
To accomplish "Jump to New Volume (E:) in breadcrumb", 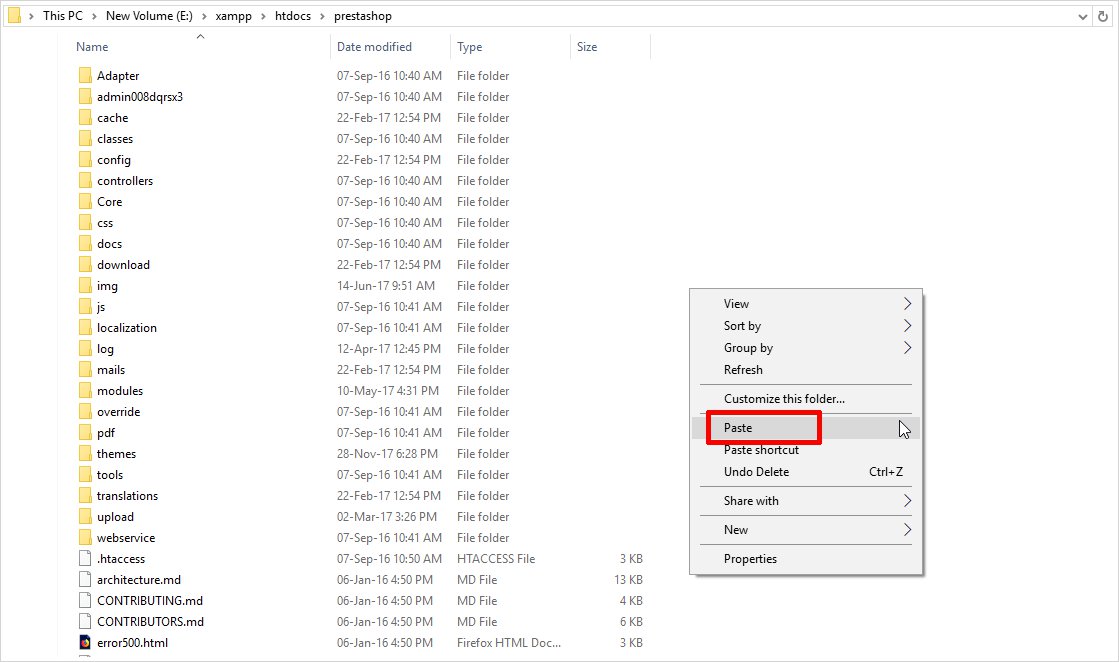I will (149, 16).
